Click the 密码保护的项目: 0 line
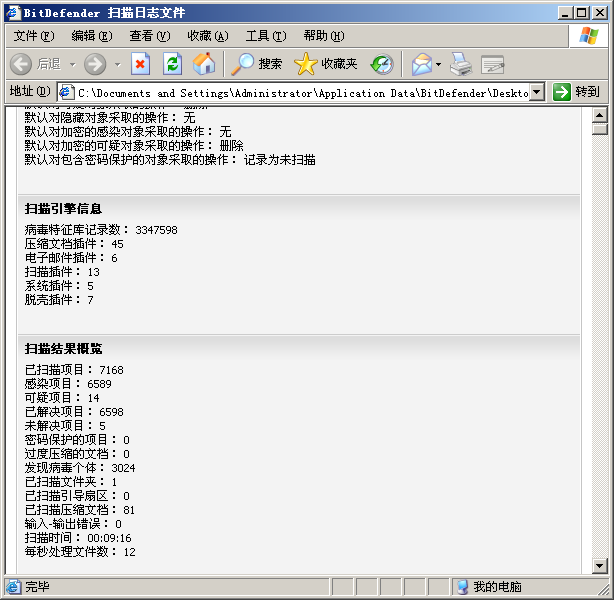The image size is (614, 600). [x=77, y=440]
